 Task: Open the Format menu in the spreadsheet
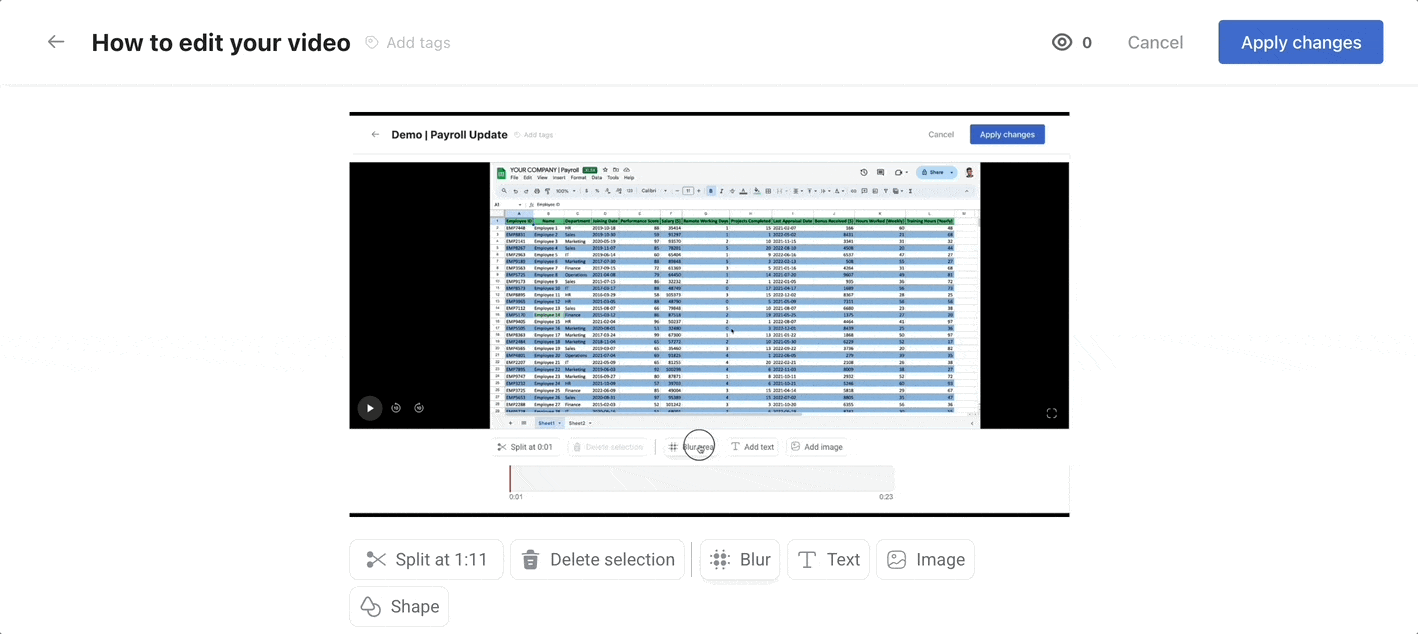click(x=578, y=177)
